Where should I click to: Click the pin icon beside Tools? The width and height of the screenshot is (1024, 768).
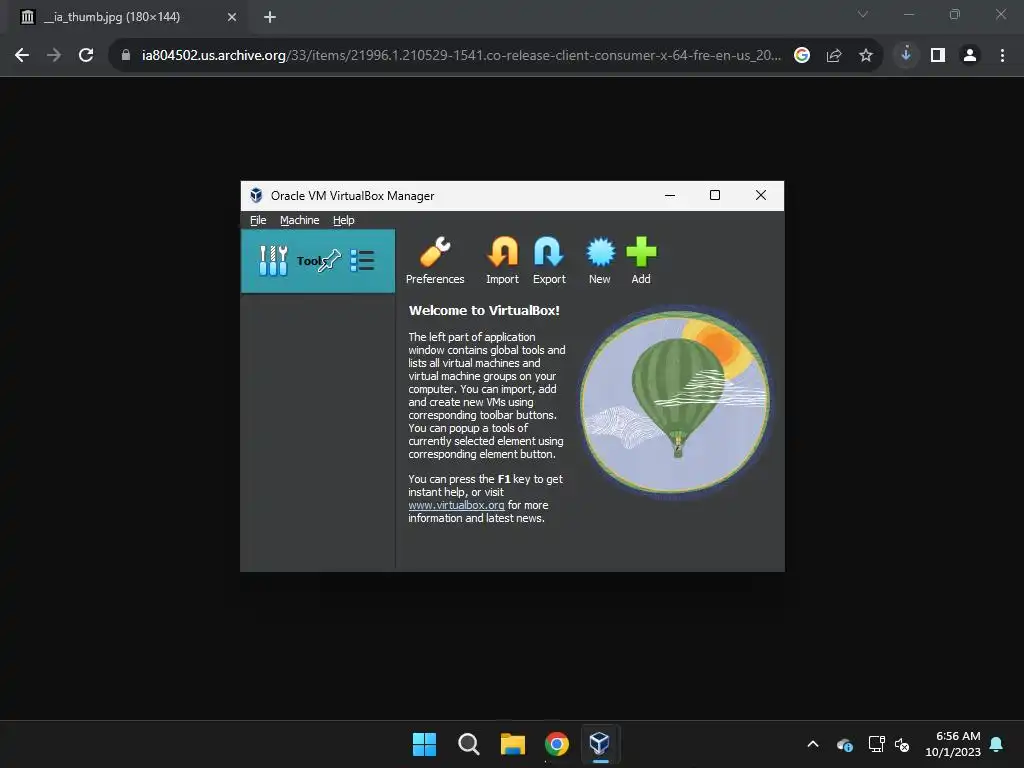[x=330, y=261]
